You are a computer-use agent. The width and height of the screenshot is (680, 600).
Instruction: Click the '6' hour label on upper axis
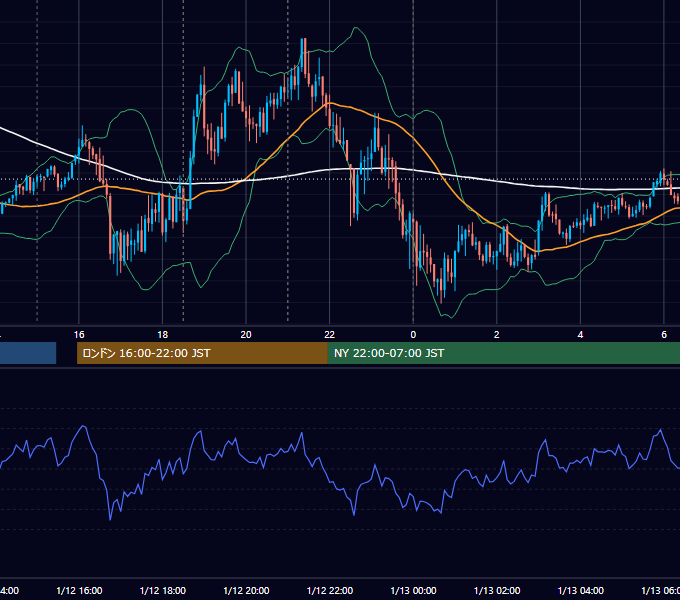[x=664, y=335]
